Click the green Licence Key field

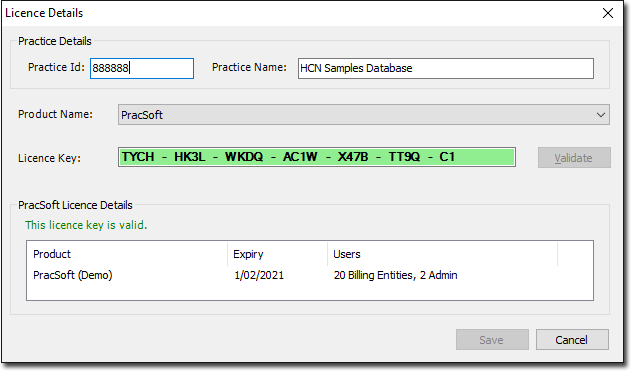317,157
